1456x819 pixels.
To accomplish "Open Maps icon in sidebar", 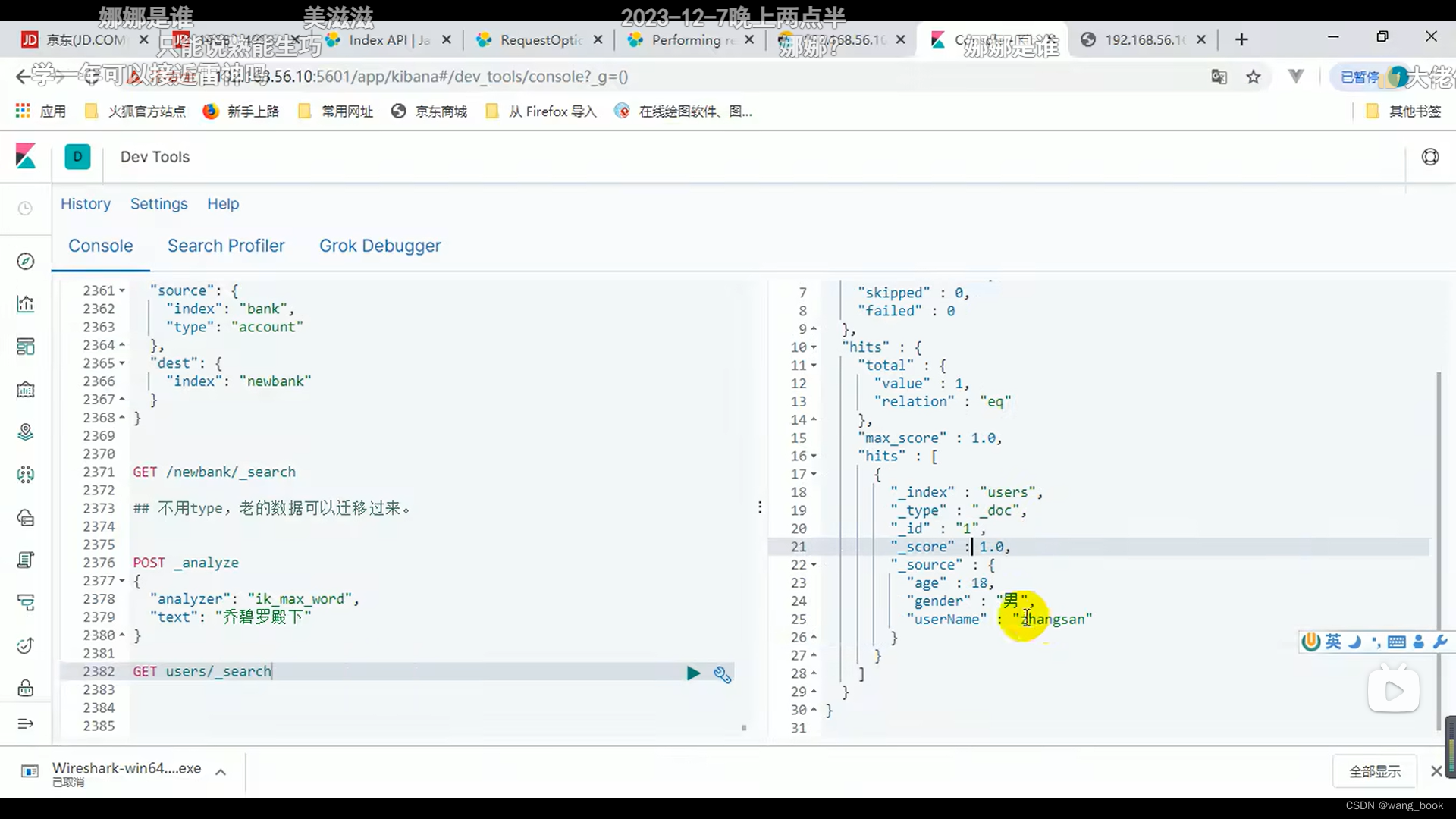I will coord(25,432).
